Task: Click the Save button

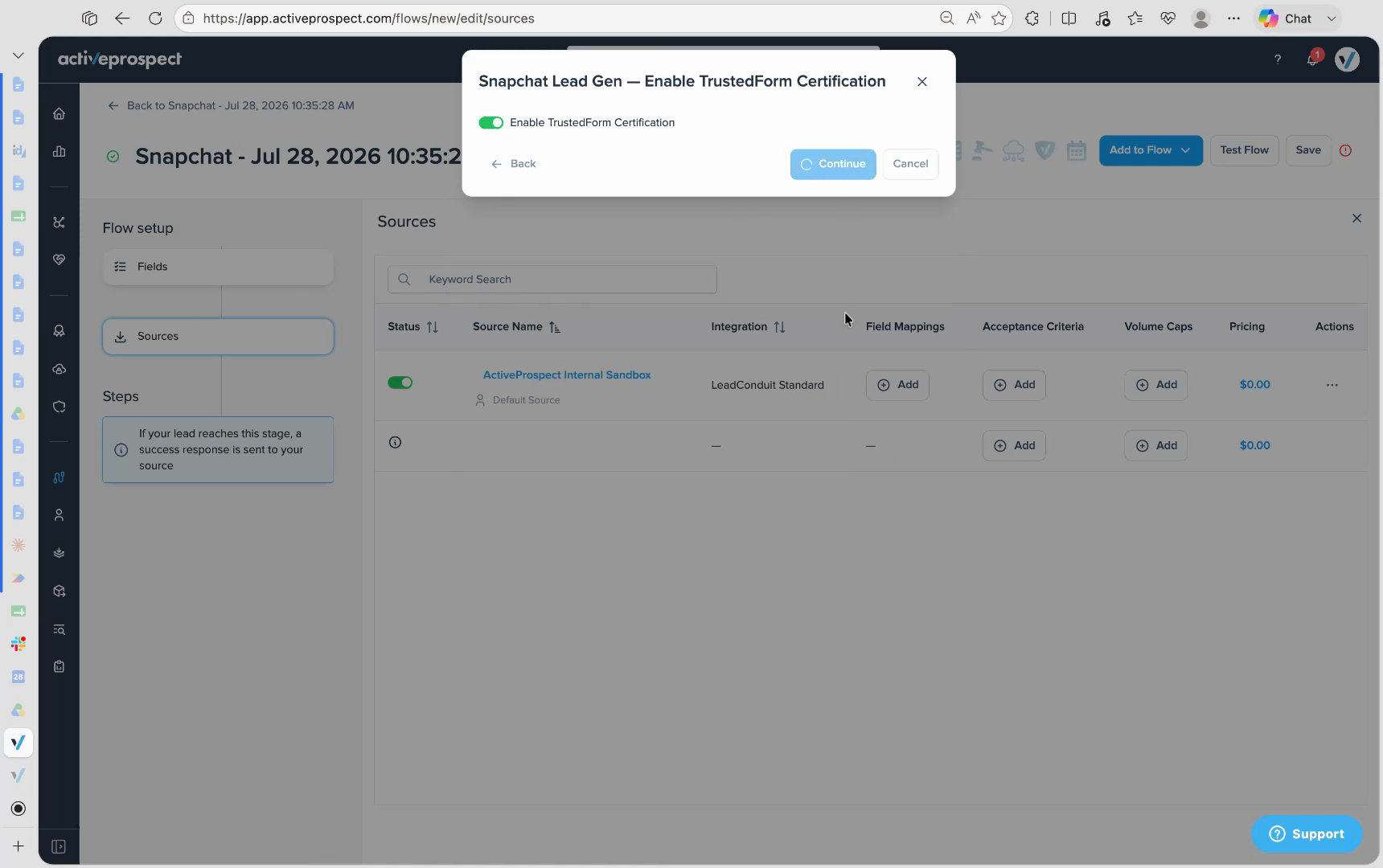Action: 1308,150
